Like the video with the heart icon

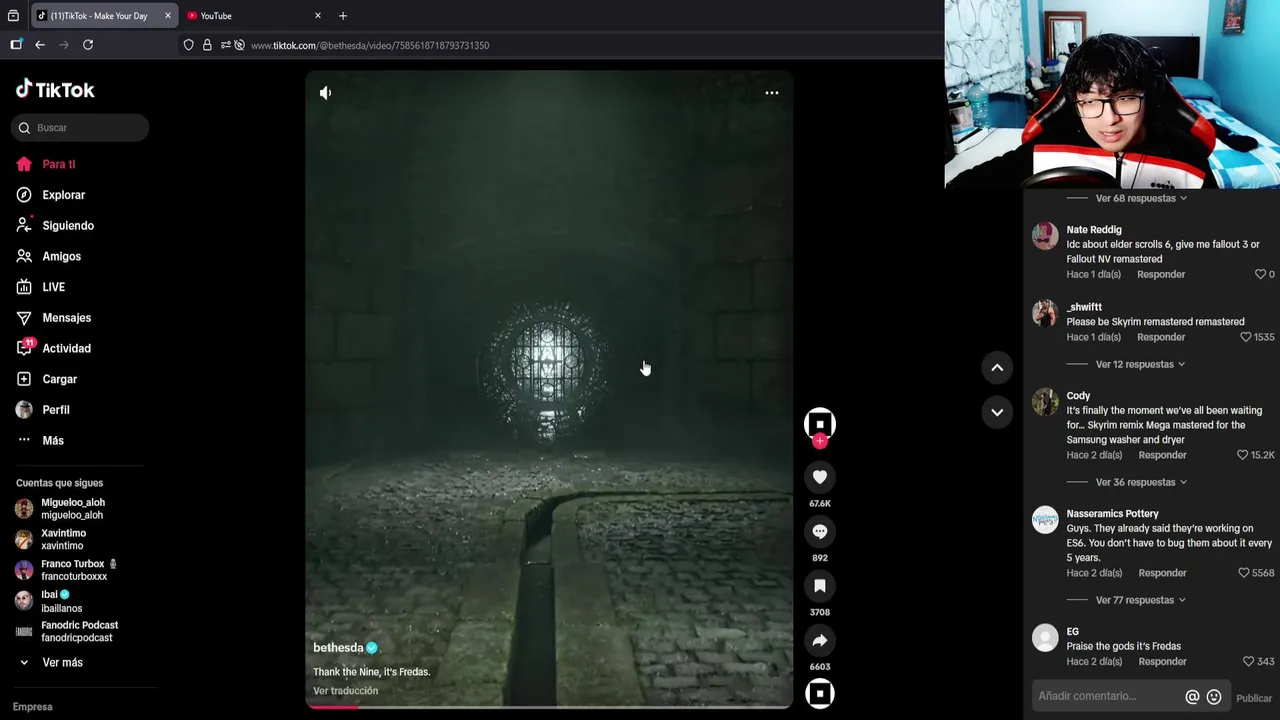(x=820, y=477)
